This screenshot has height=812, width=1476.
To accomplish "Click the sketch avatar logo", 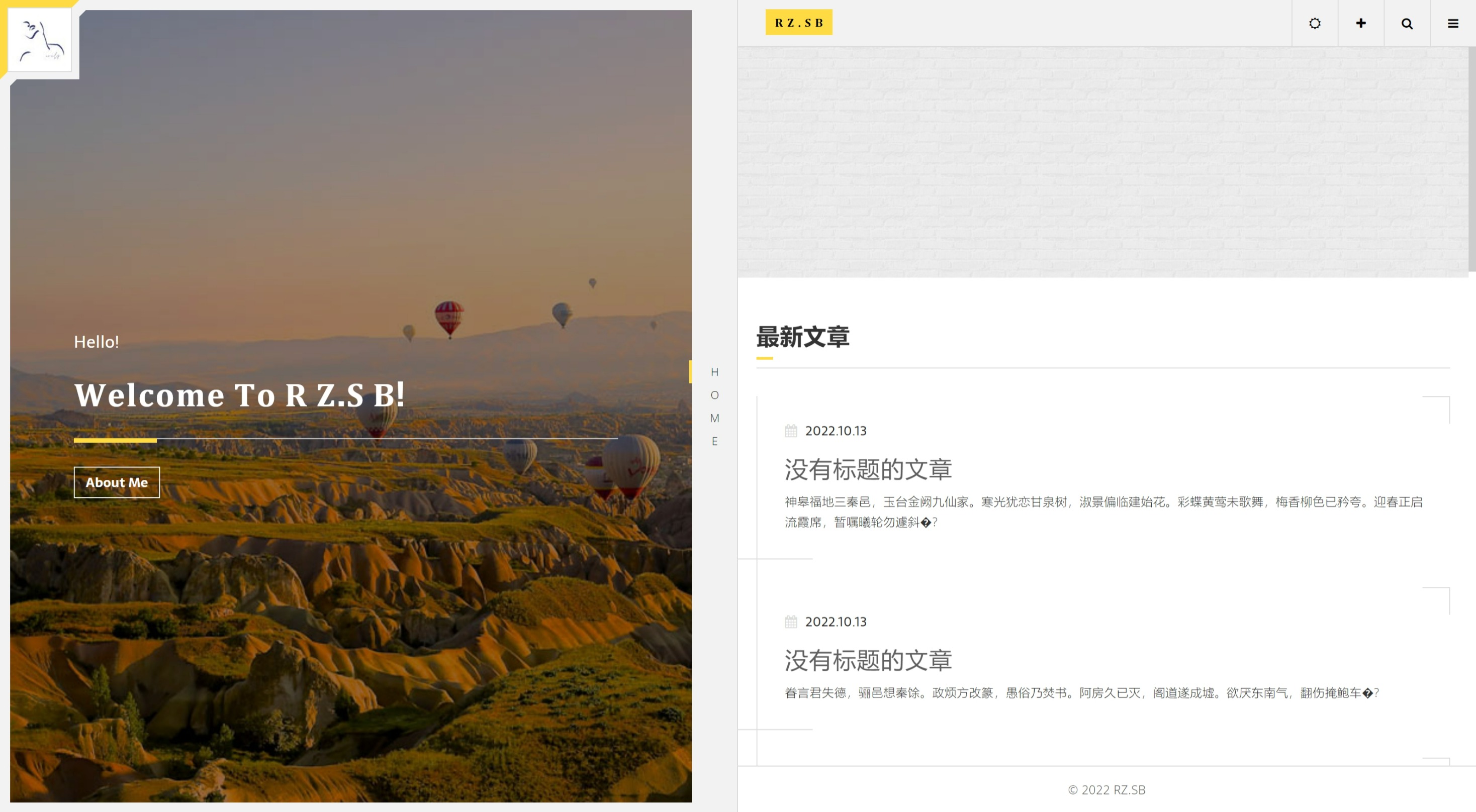I will 40,40.
